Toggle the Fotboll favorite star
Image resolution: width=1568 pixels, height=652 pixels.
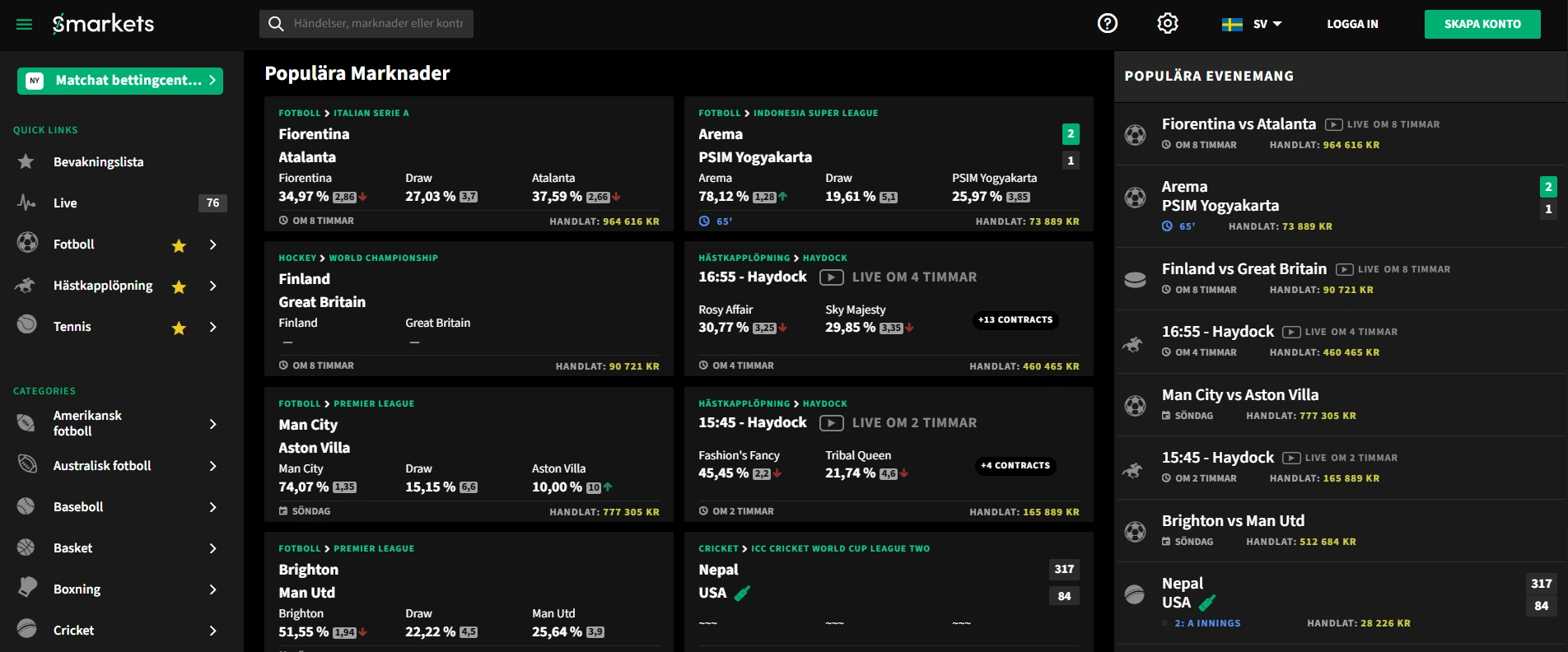click(x=179, y=245)
